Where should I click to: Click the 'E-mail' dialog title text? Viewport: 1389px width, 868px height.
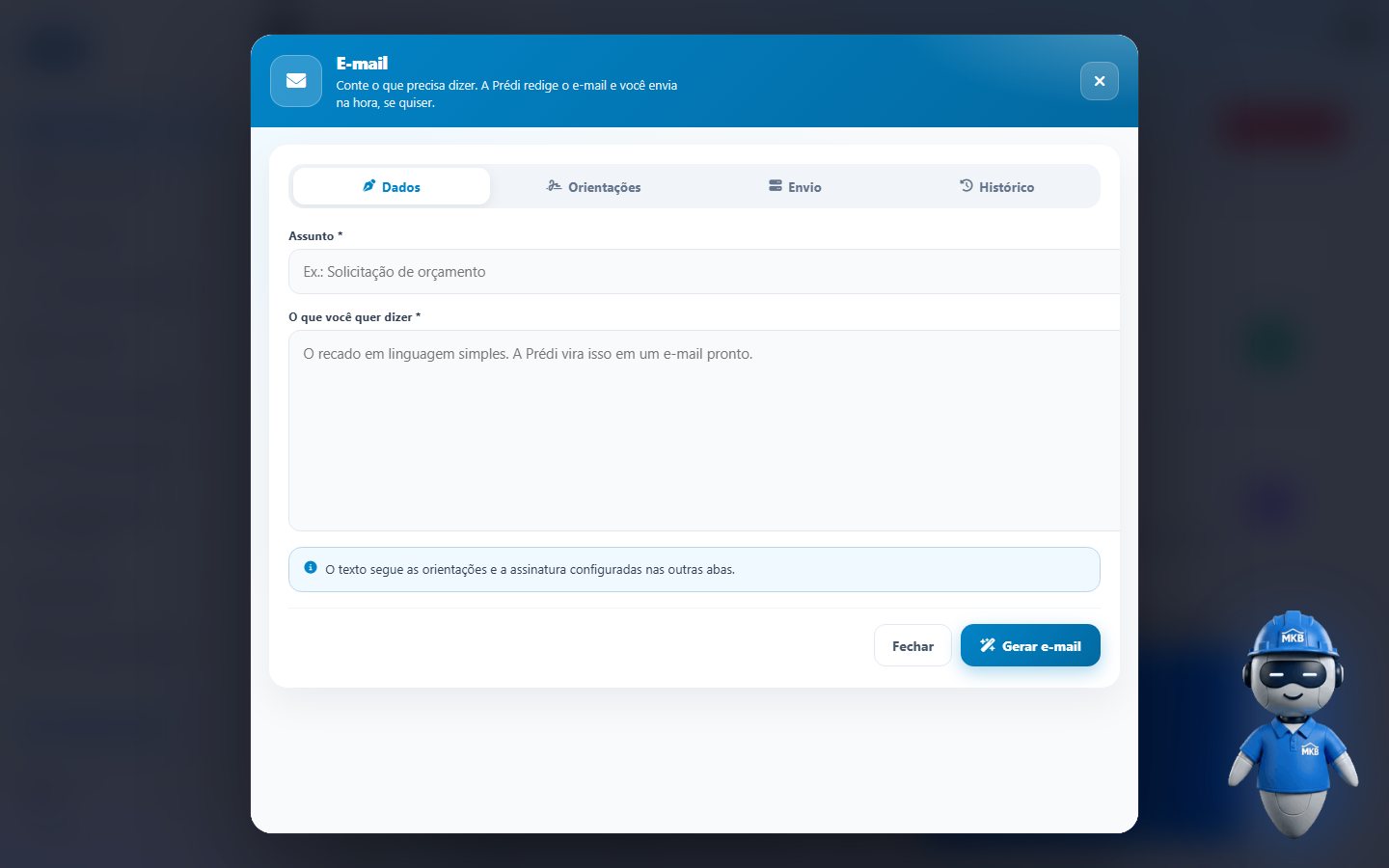pos(362,64)
